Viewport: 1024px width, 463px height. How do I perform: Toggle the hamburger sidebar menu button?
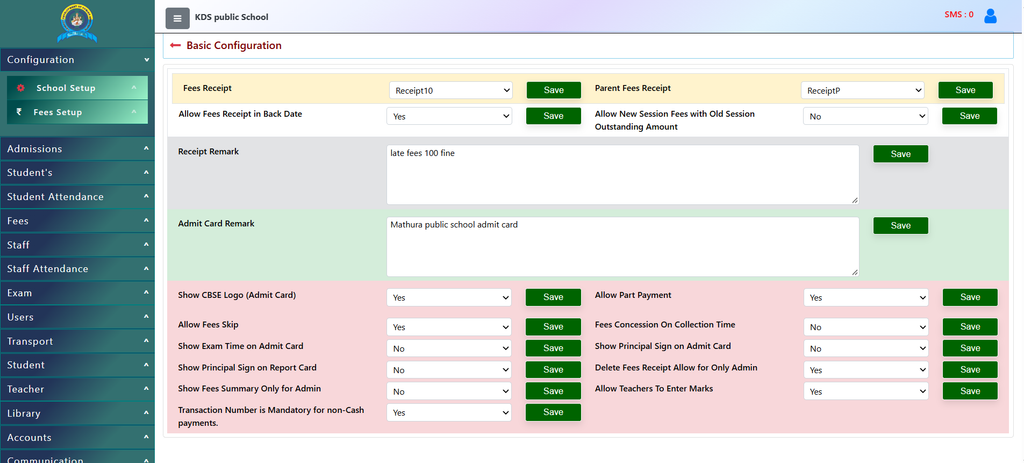178,18
